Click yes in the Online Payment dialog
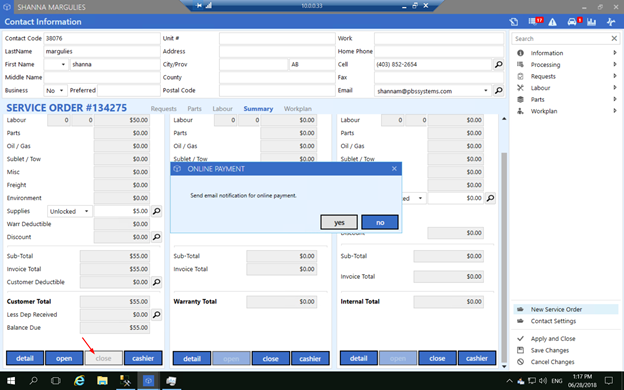The height and width of the screenshot is (390, 624). point(339,222)
